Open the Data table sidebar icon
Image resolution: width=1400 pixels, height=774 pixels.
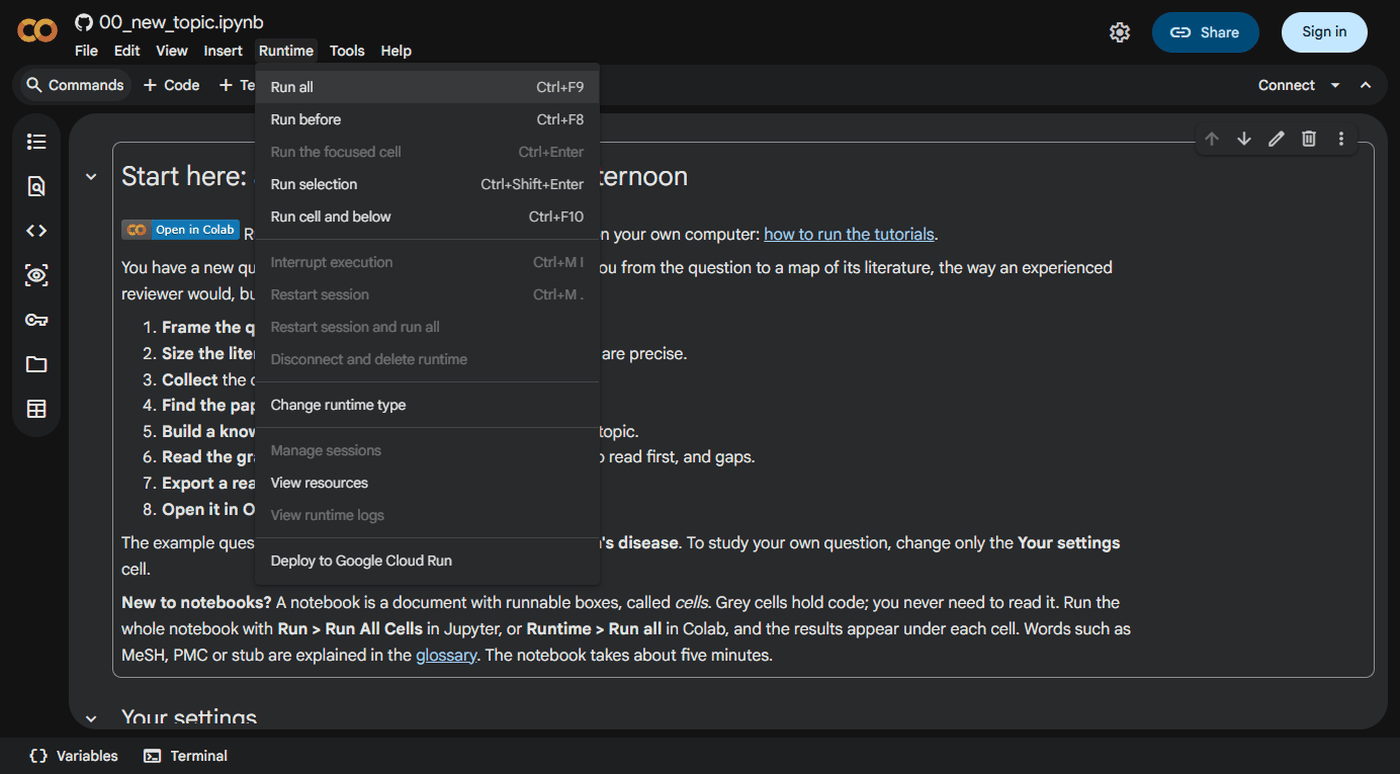(x=36, y=409)
